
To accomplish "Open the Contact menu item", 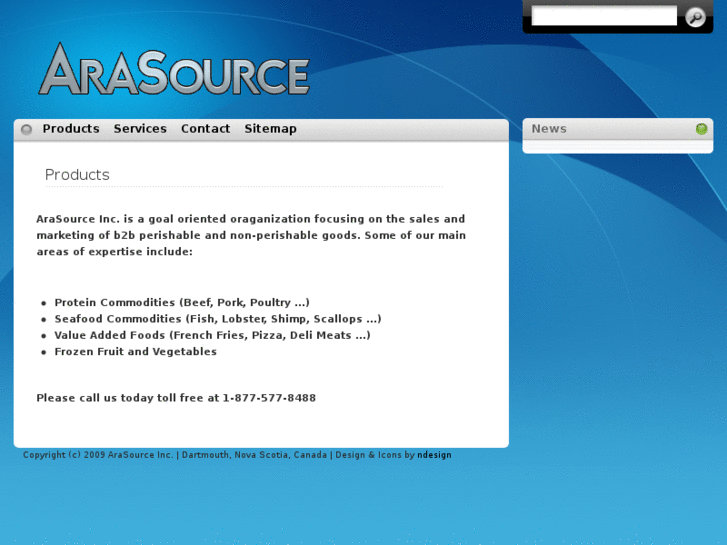I will click(x=205, y=128).
